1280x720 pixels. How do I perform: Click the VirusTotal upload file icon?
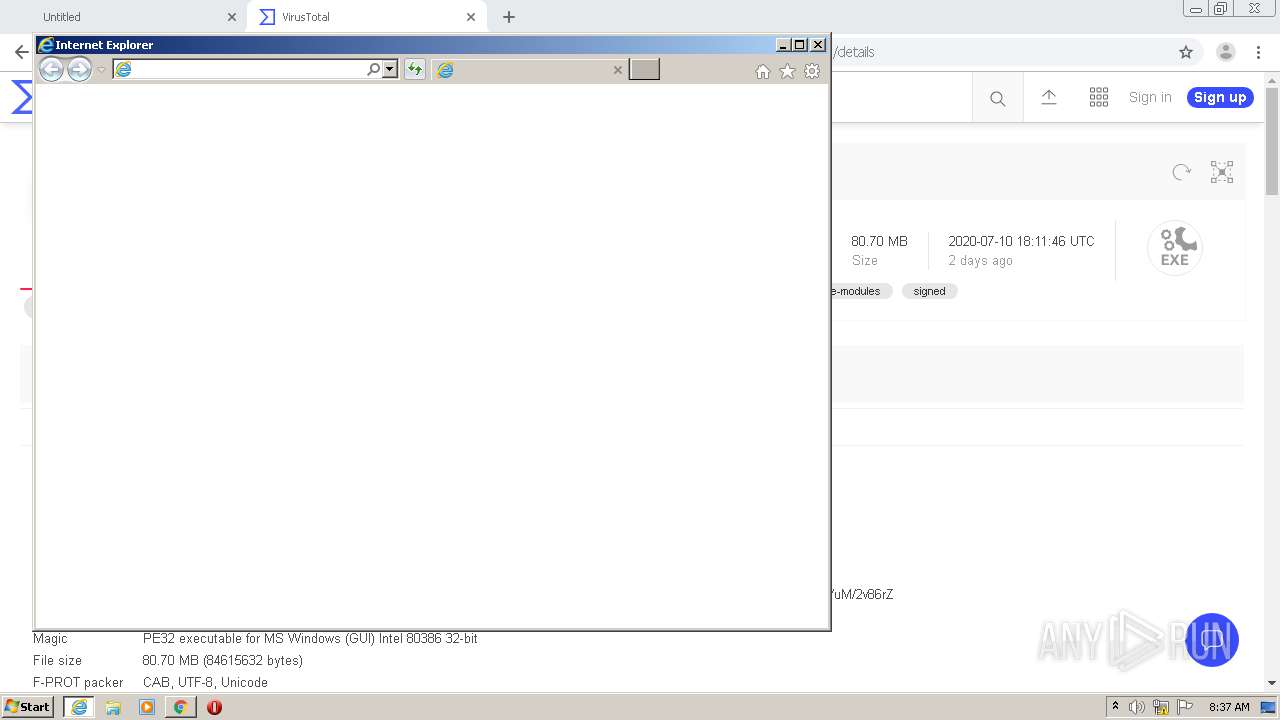click(1048, 97)
